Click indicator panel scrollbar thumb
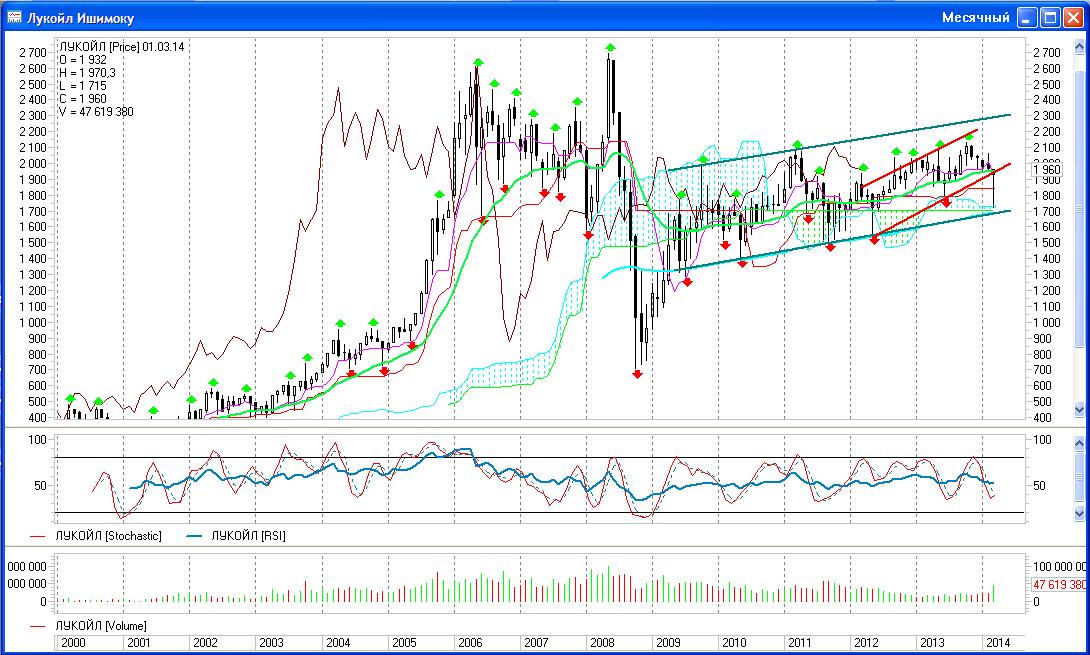This screenshot has height=655, width=1090. click(x=1078, y=477)
